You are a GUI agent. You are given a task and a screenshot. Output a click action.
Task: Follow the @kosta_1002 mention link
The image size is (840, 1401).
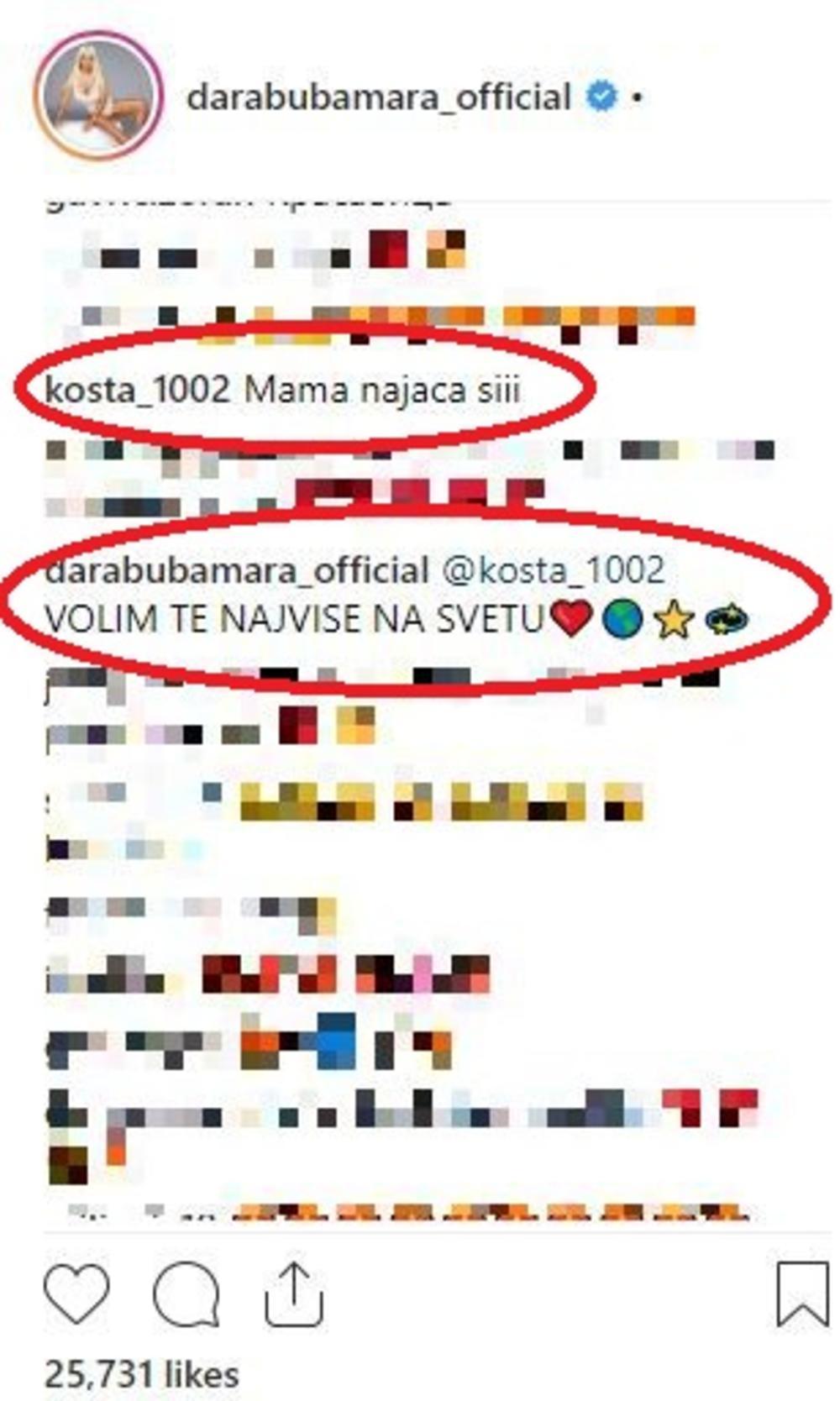click(x=553, y=570)
